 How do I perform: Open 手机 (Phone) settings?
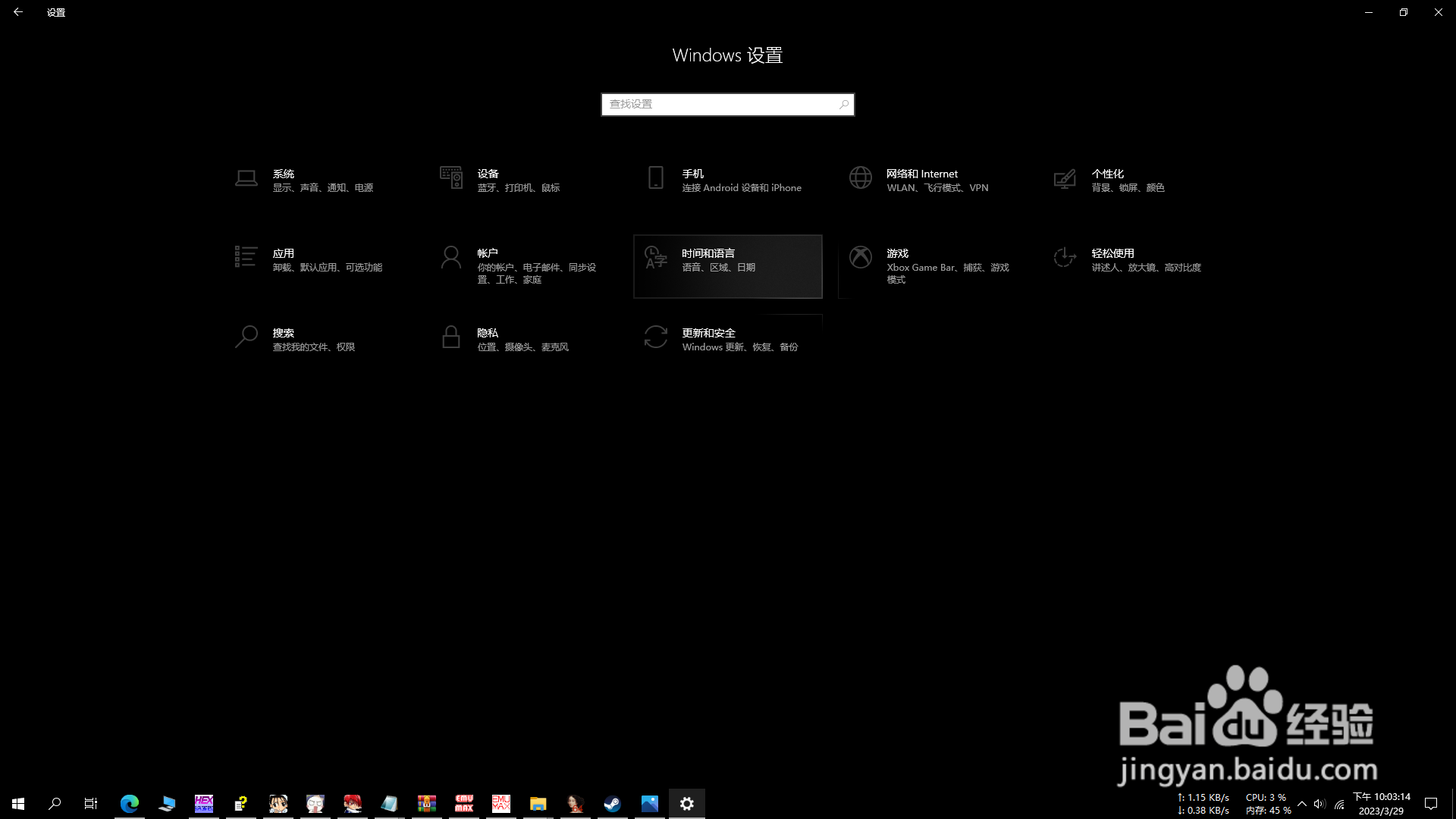[720, 180]
